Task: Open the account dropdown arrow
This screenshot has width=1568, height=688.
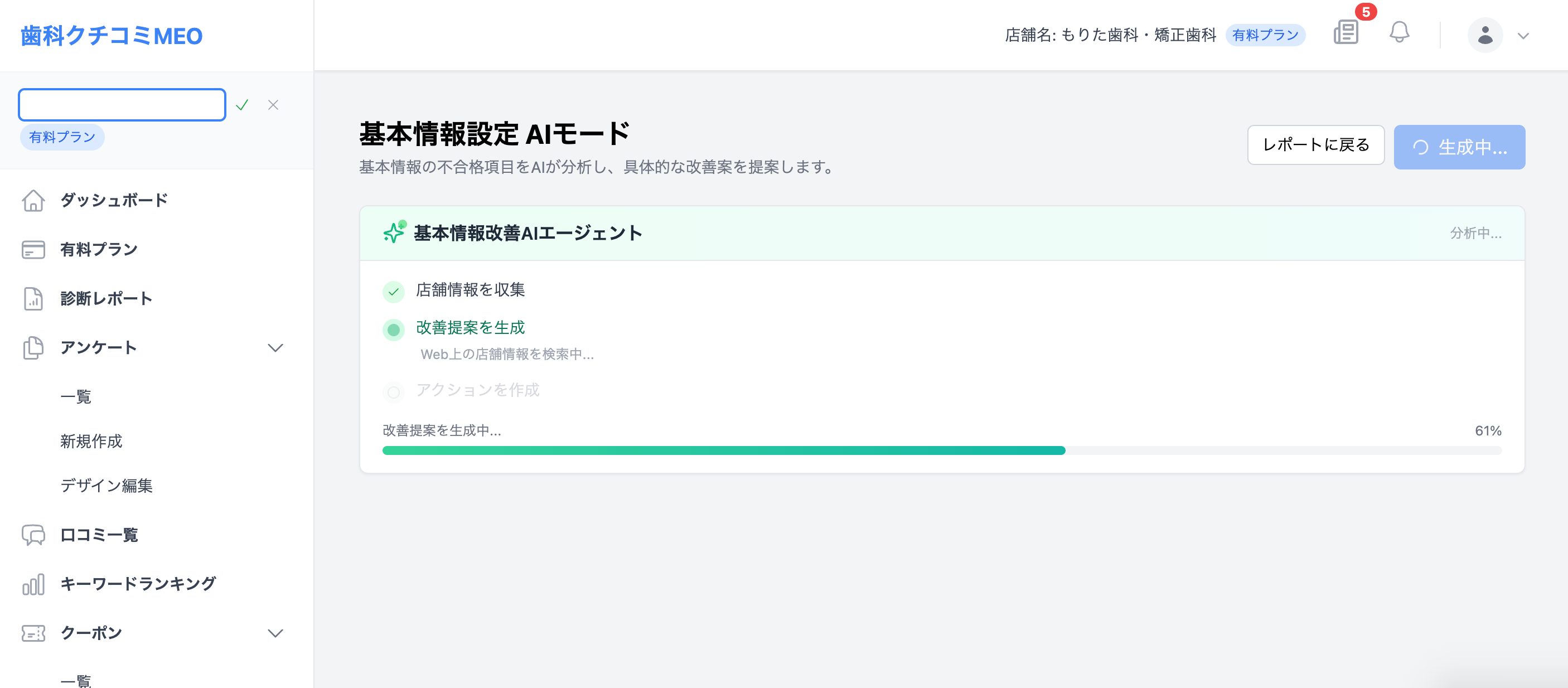Action: 1523,36
